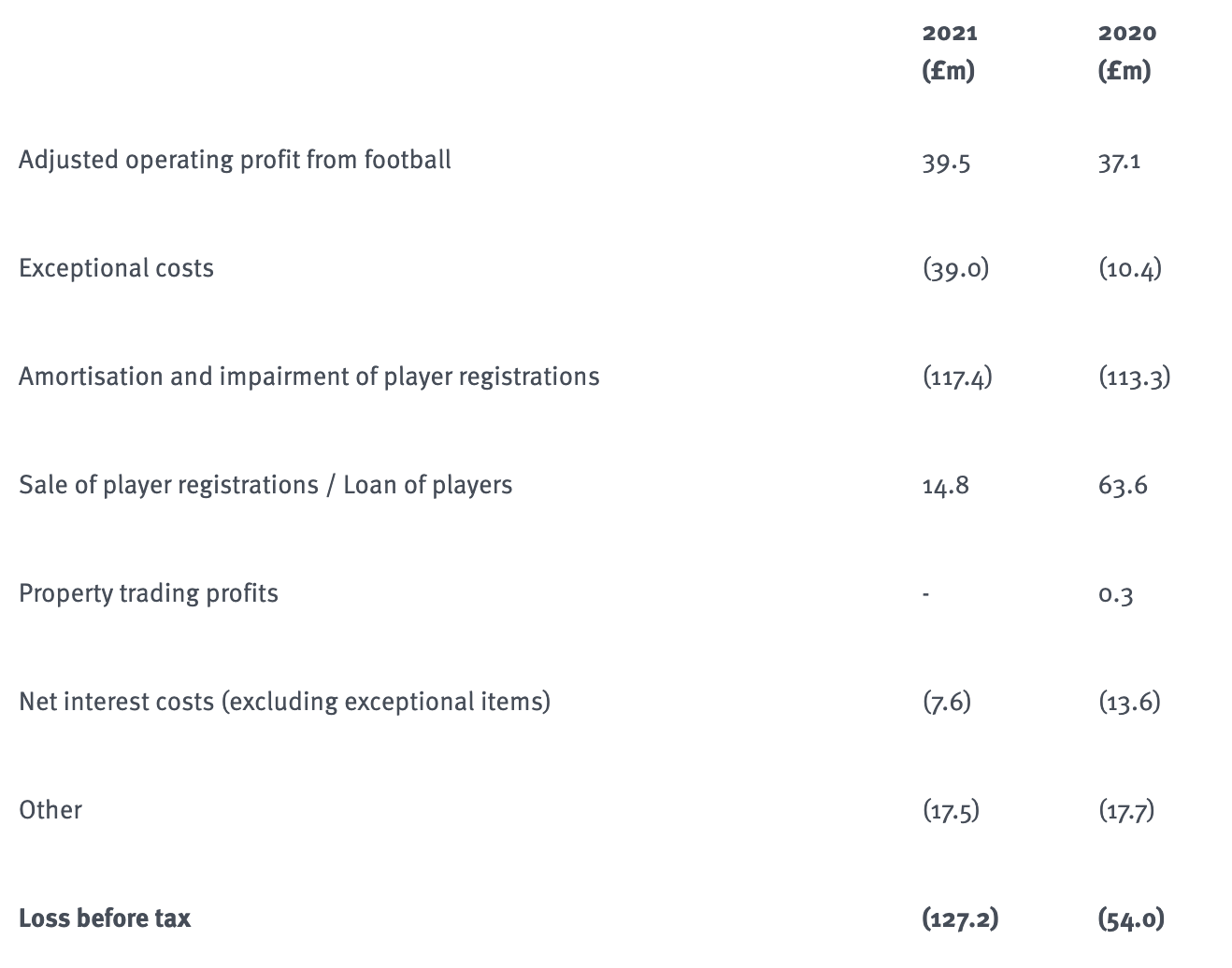Click the 37.1 value for 2020
This screenshot has height=968, width=1232.
click(x=1120, y=163)
